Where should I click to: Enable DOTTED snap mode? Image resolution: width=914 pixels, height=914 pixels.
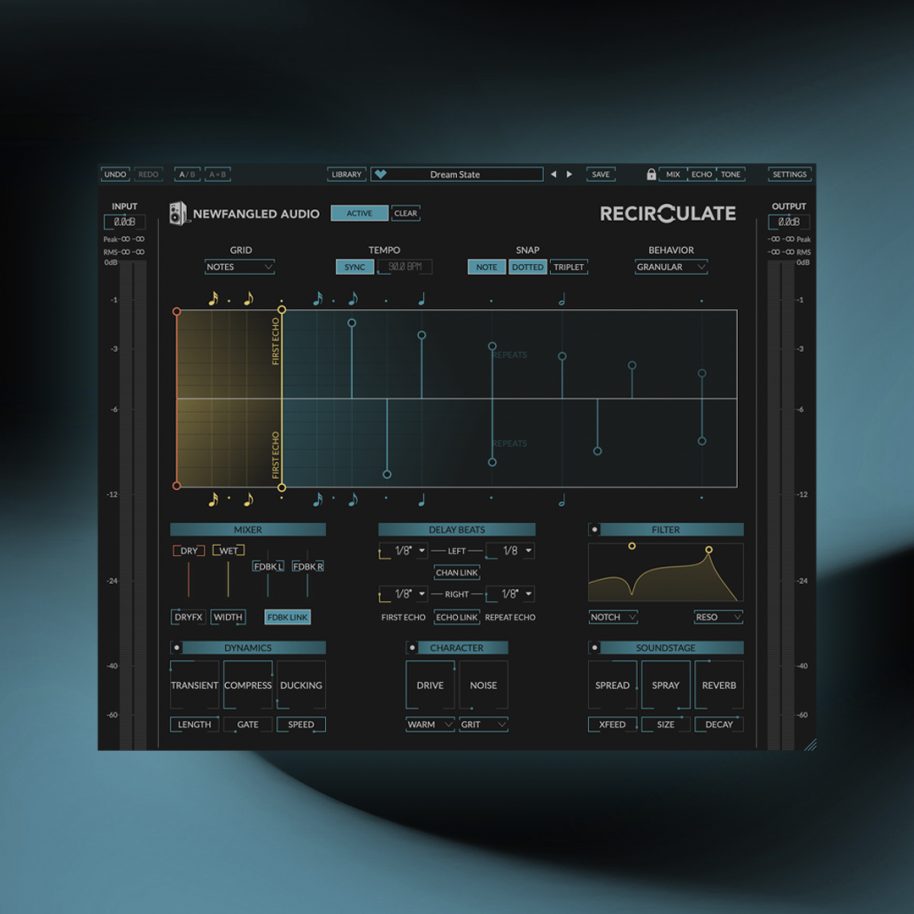coord(527,267)
